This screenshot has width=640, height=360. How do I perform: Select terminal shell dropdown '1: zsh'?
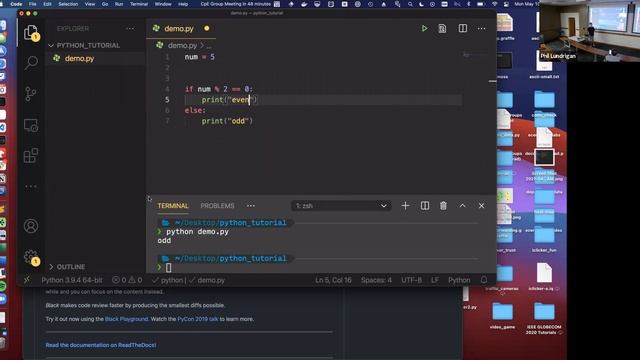point(341,206)
